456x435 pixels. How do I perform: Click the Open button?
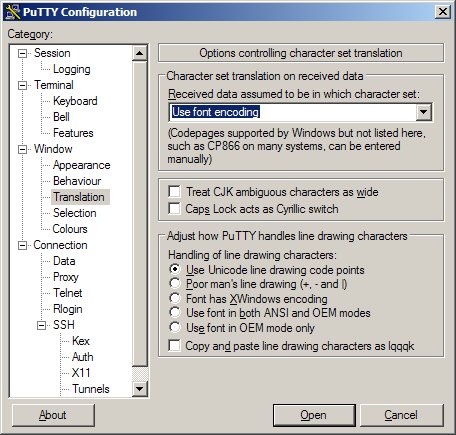[x=314, y=415]
